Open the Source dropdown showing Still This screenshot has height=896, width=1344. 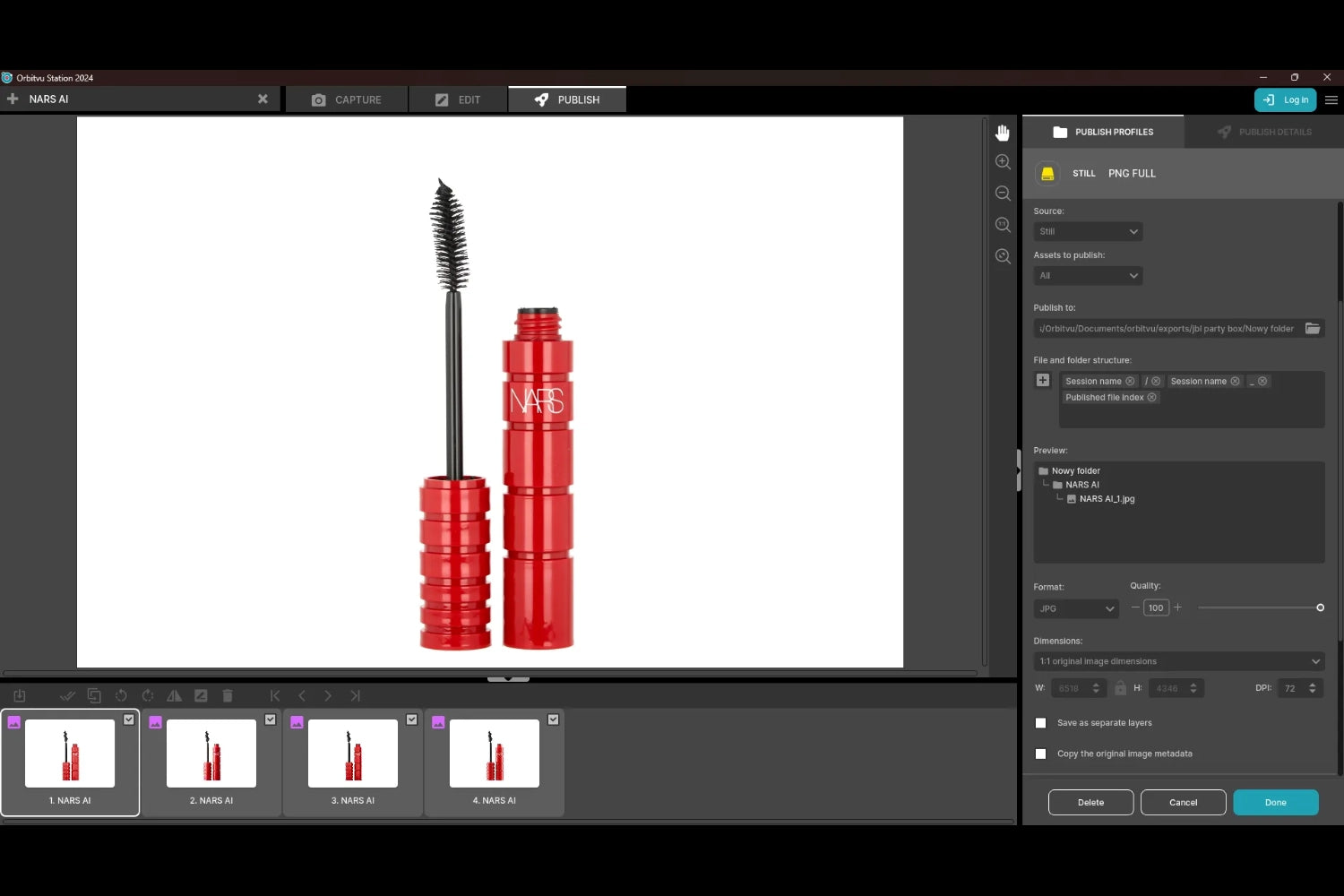point(1088,232)
